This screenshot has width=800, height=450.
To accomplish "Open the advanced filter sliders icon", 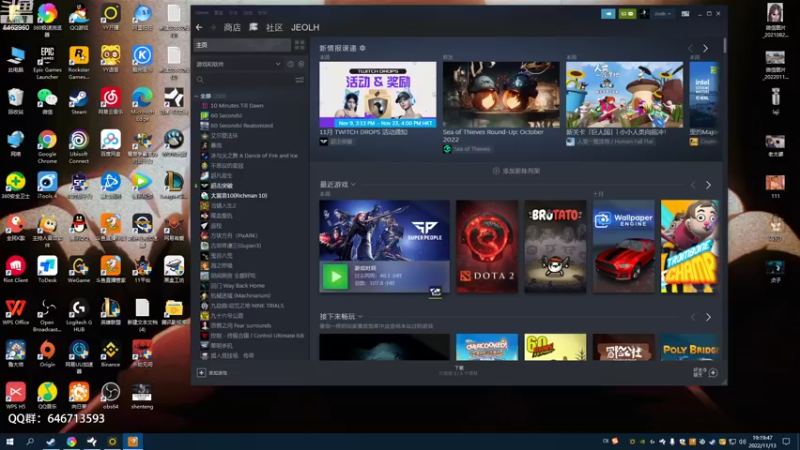I will (x=299, y=80).
